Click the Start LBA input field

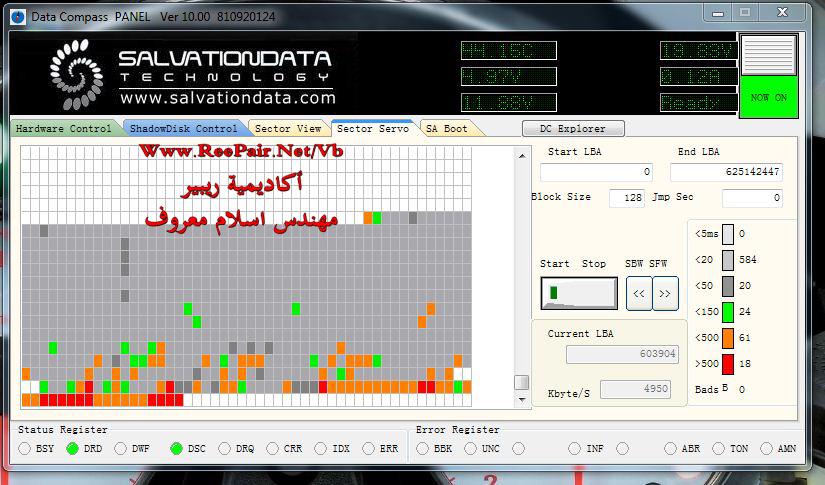point(597,172)
